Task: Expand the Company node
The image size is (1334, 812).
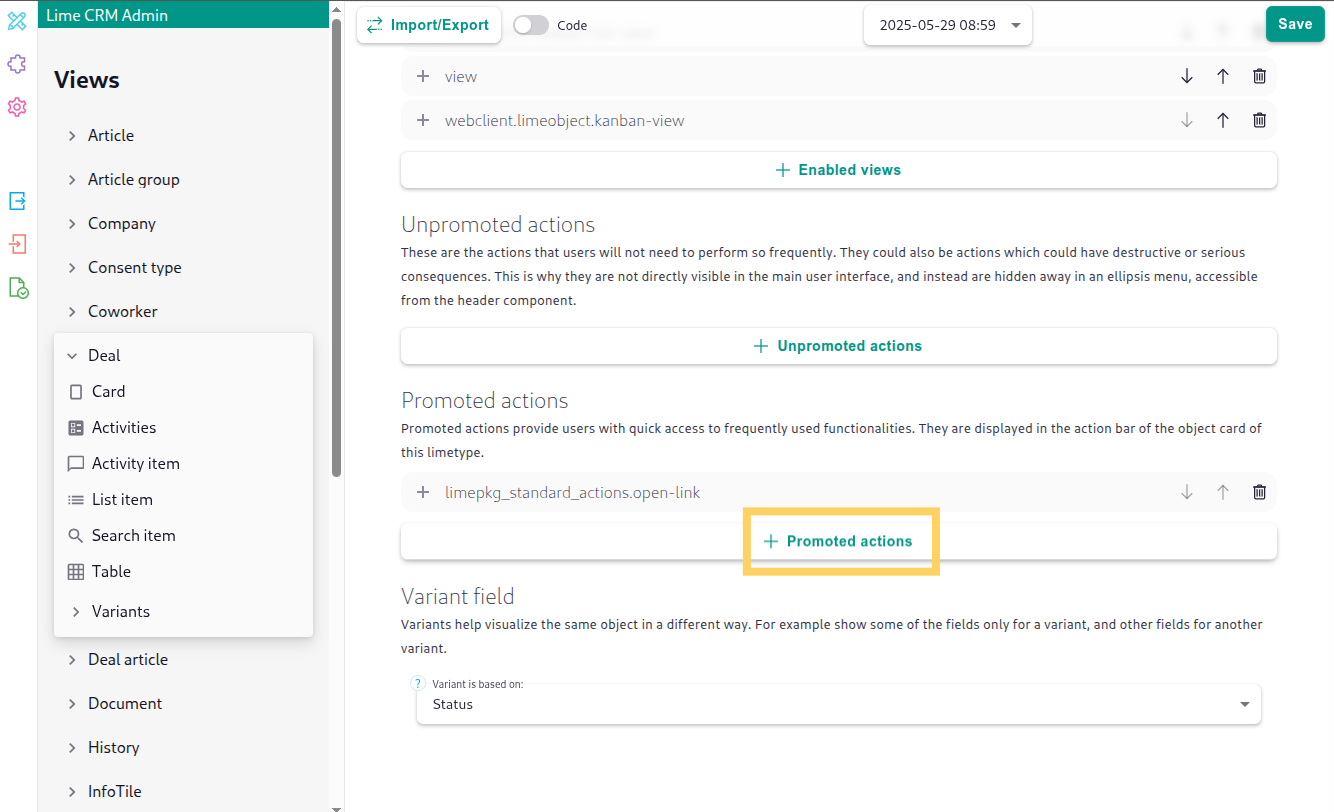Action: pyautogui.click(x=72, y=223)
